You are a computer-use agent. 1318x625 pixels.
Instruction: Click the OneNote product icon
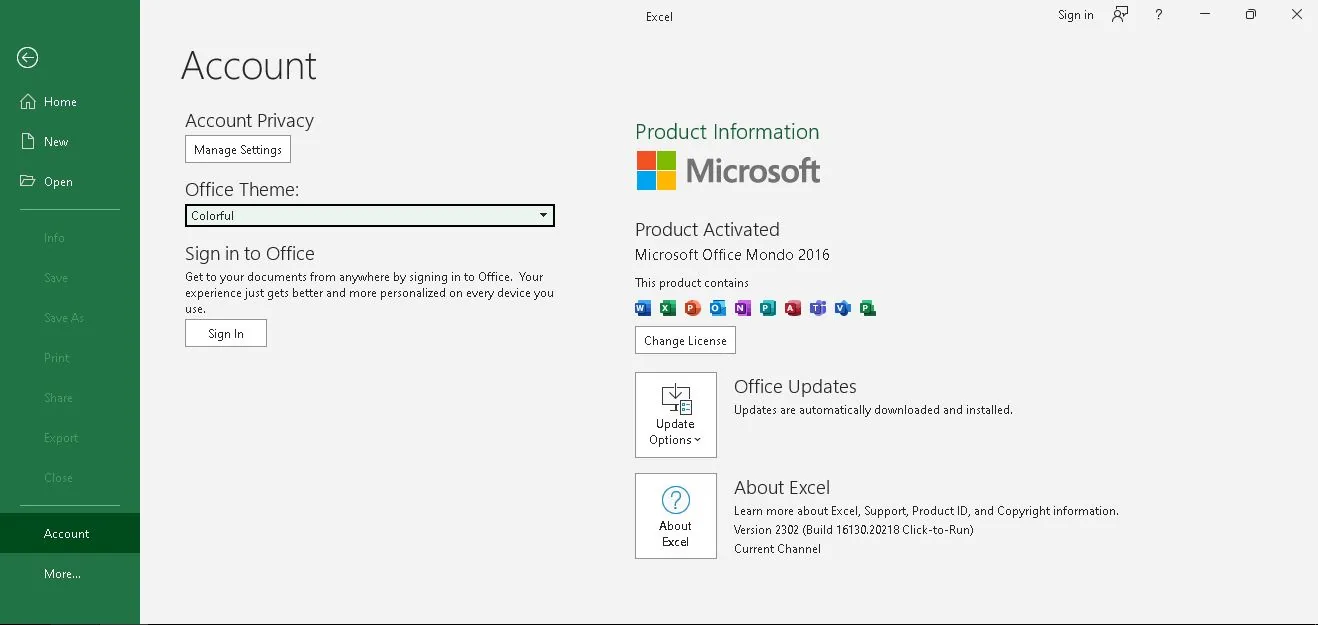pos(743,308)
